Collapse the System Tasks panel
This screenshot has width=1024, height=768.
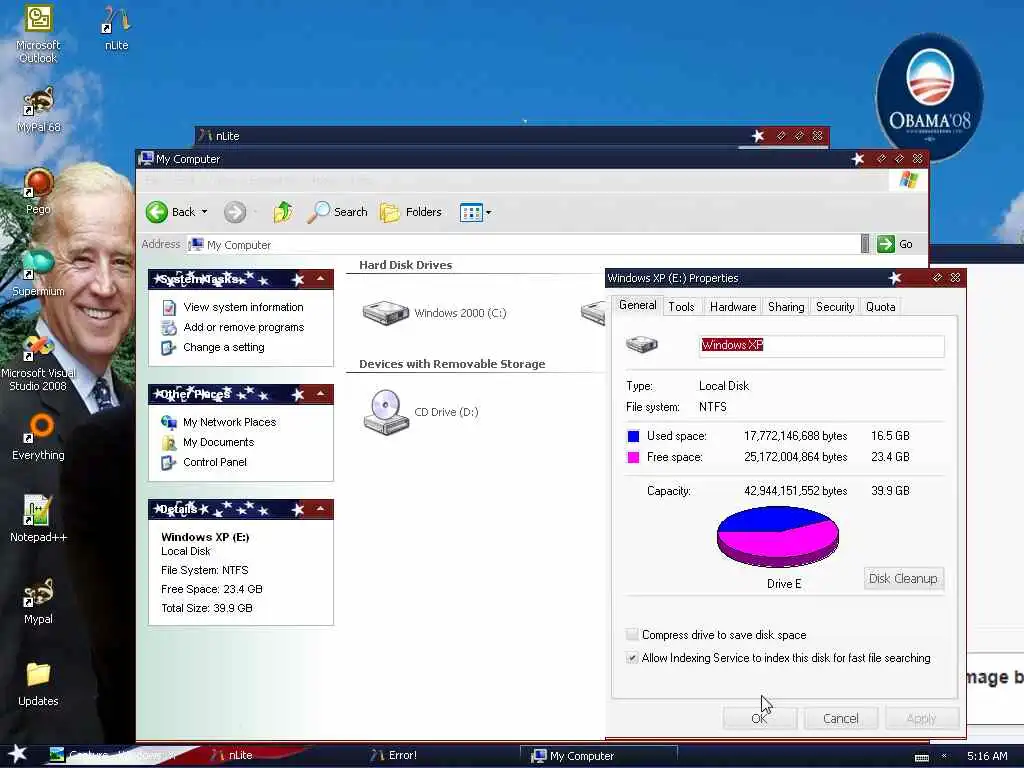(x=321, y=280)
